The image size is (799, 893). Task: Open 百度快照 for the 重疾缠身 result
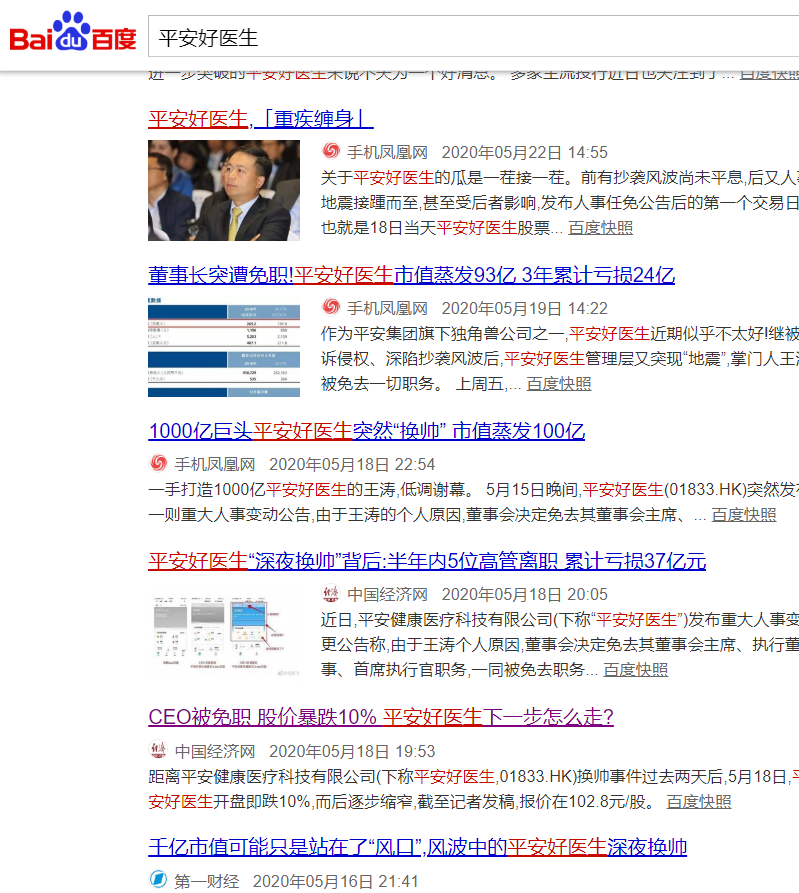(600, 228)
